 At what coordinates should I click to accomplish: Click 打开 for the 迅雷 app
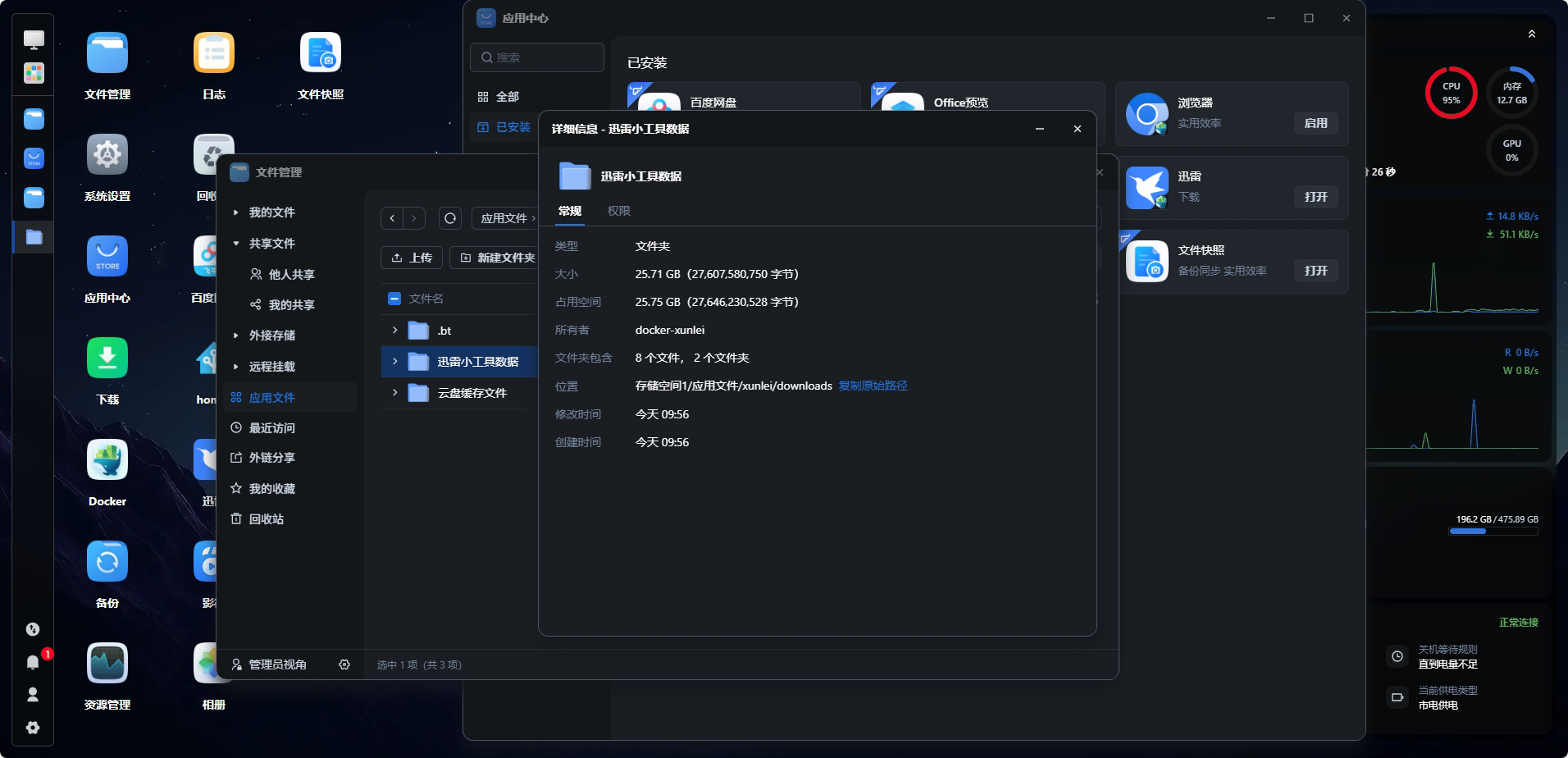[x=1316, y=197]
